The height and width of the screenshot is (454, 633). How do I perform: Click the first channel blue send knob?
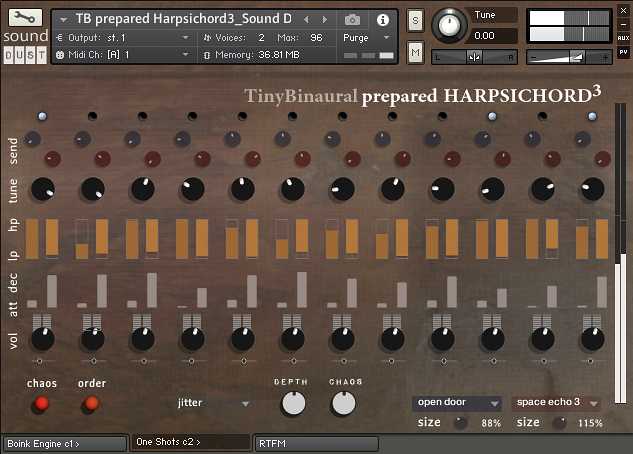click(x=32, y=138)
